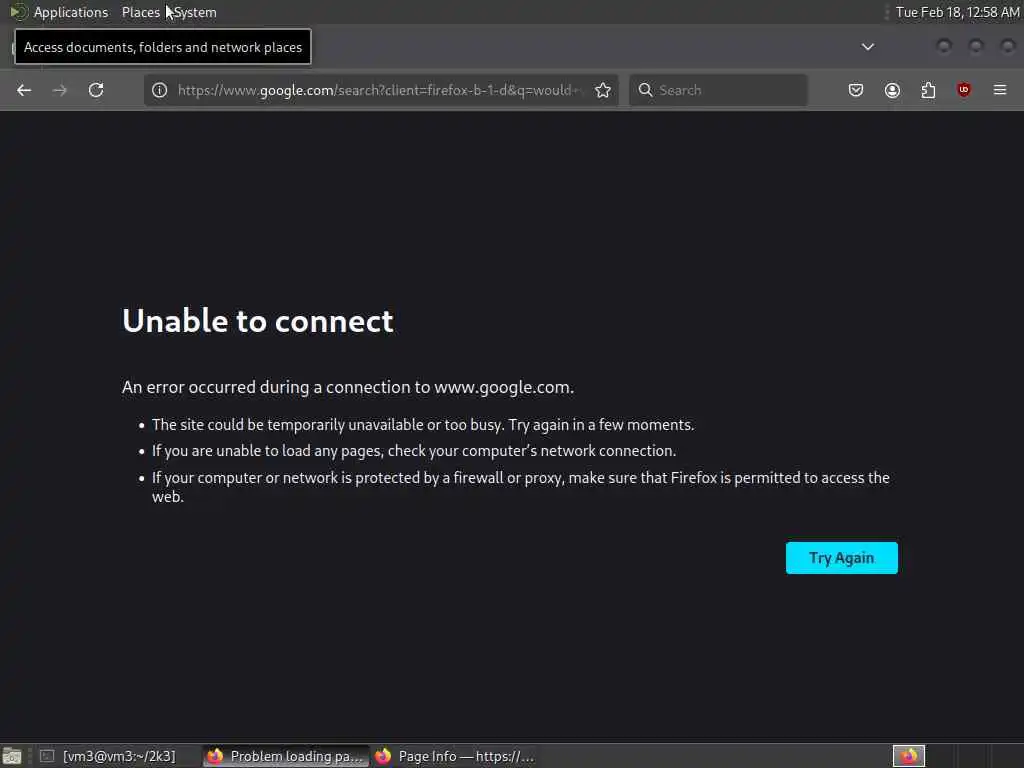Reload the current page

point(96,90)
